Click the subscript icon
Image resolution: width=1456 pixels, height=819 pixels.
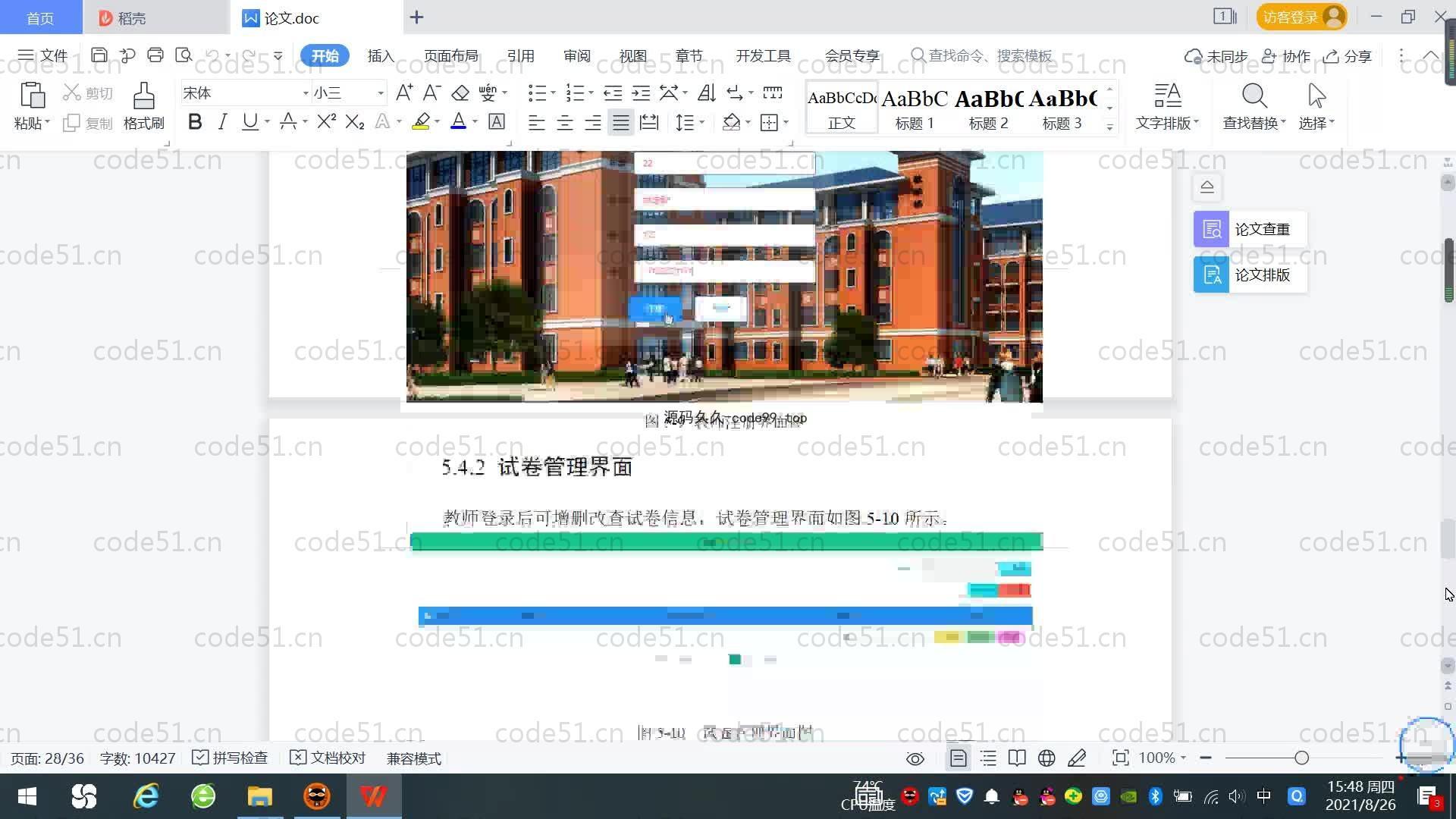pyautogui.click(x=354, y=122)
